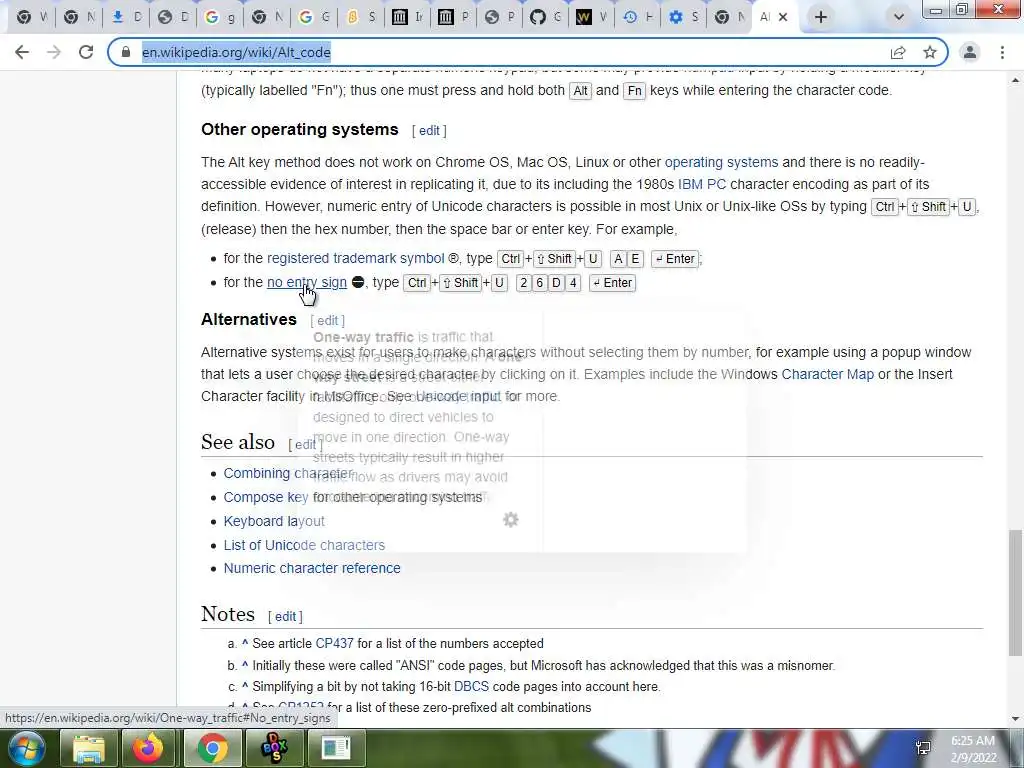Open the Unicode input link
This screenshot has width=1024, height=768.
(458, 396)
